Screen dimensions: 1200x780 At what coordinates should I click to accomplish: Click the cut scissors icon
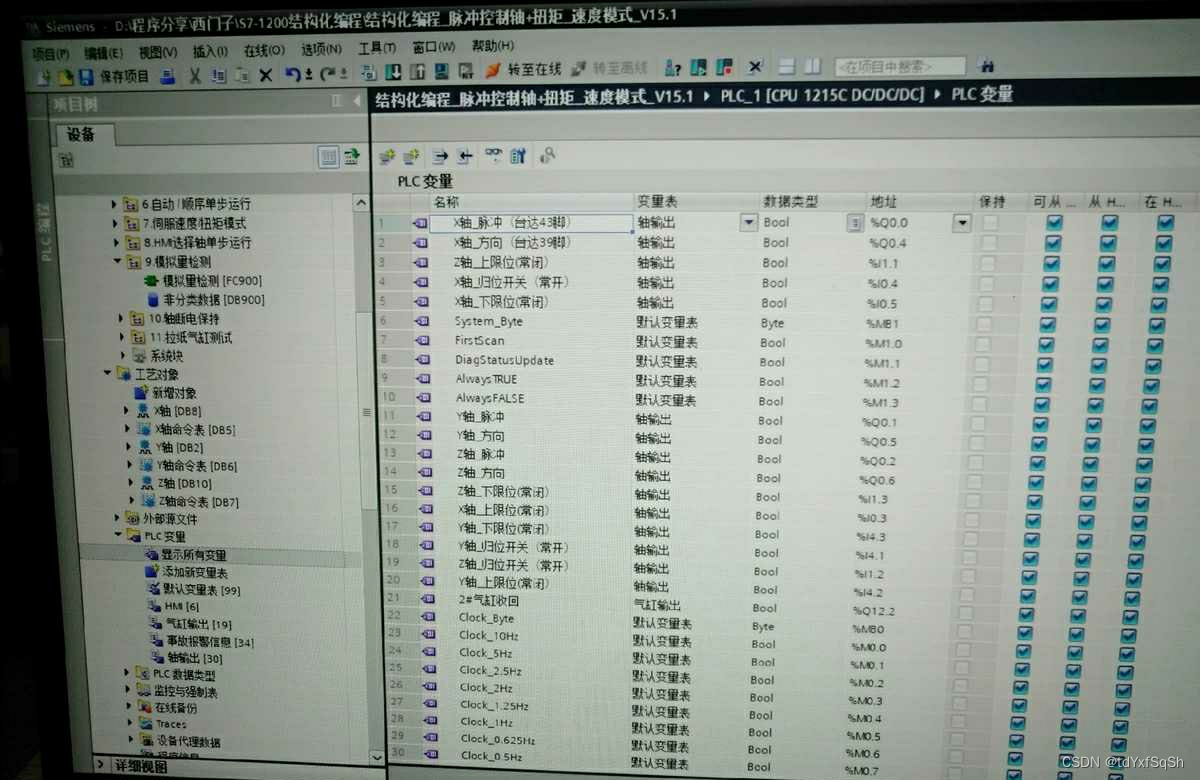coord(195,75)
